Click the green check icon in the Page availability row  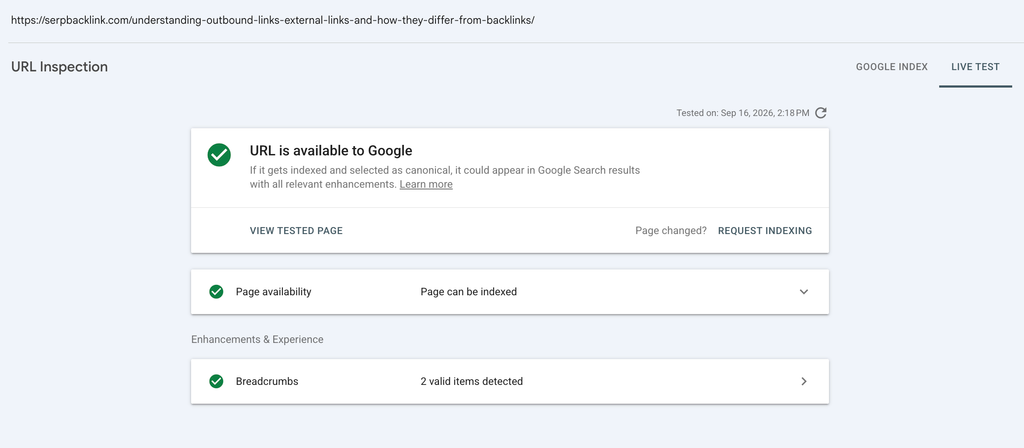[x=216, y=292]
